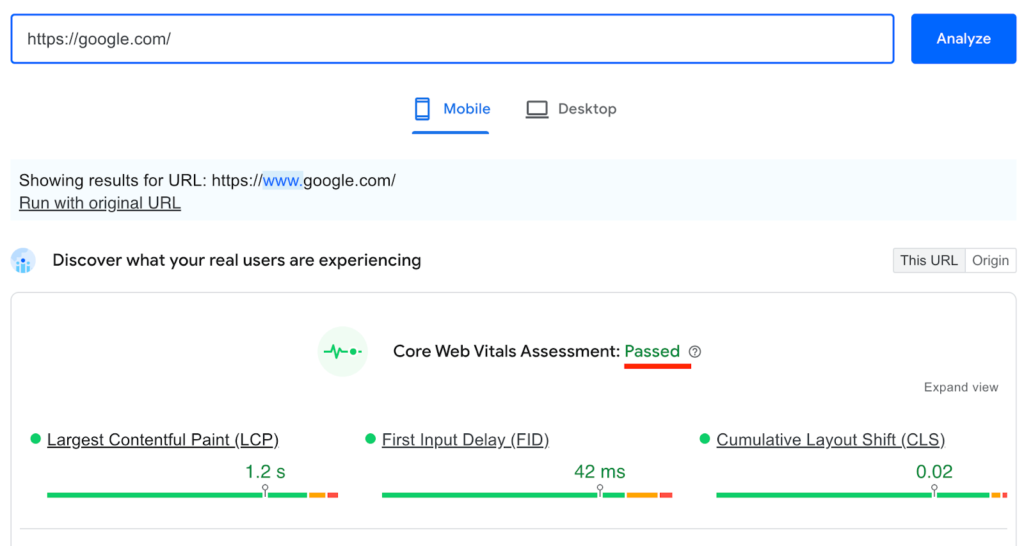Open Run with original URL link

(x=100, y=203)
